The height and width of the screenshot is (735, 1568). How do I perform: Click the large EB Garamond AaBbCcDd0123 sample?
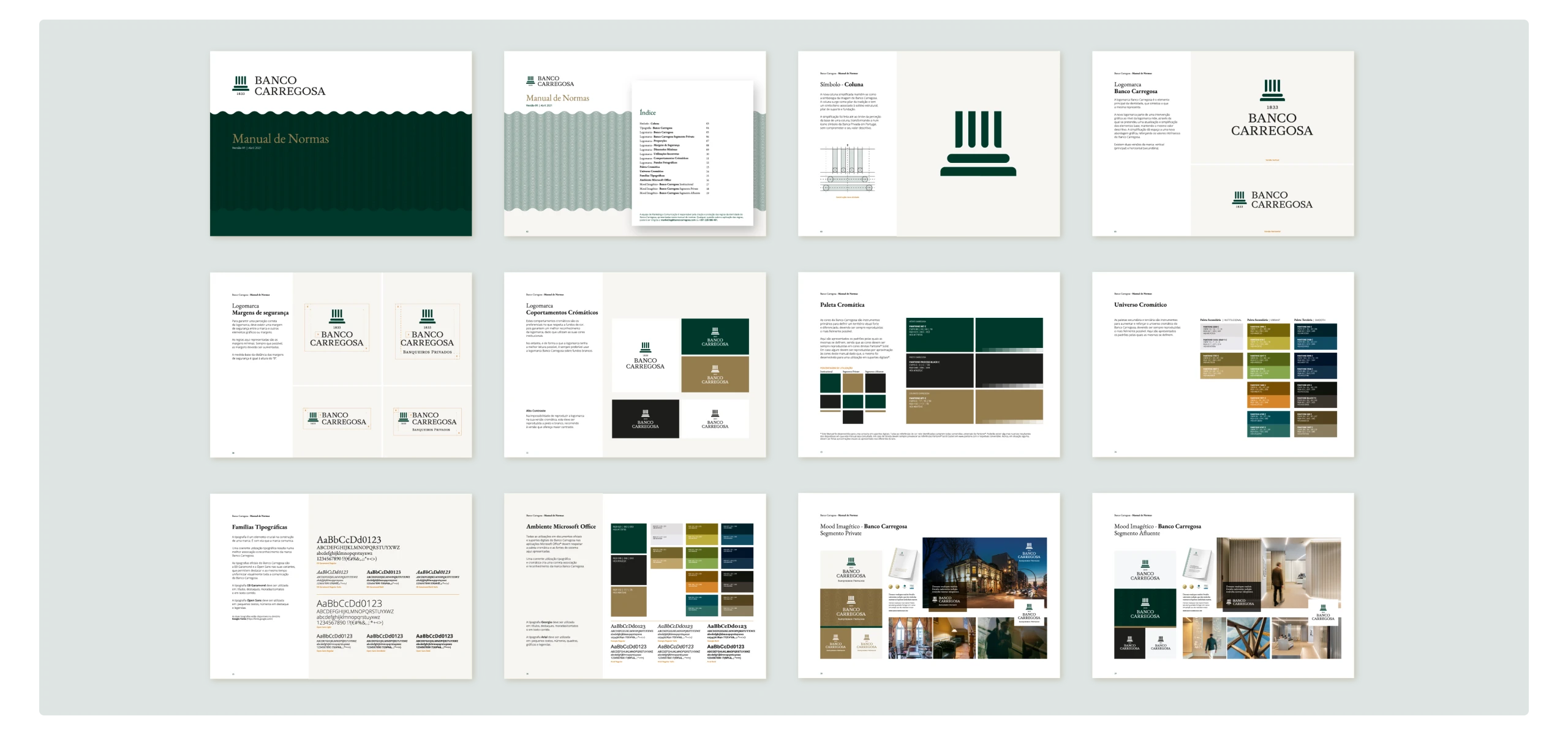tap(349, 540)
